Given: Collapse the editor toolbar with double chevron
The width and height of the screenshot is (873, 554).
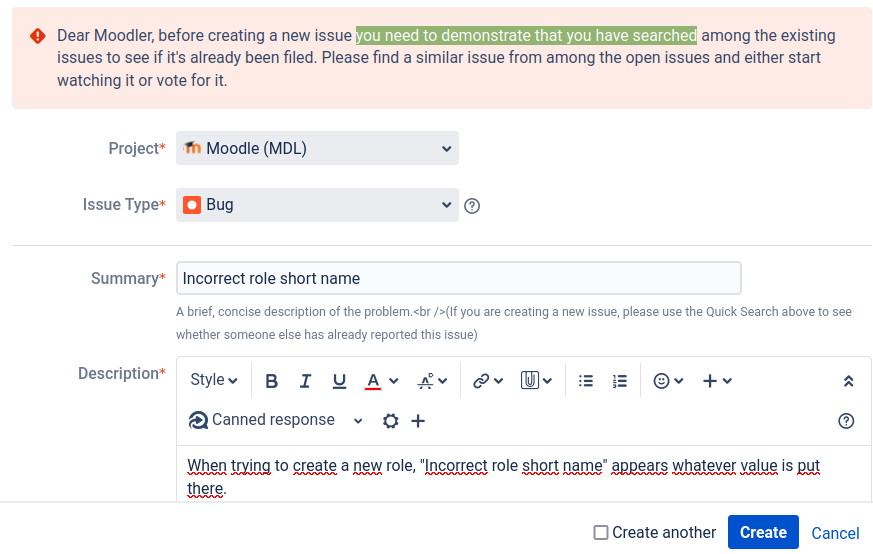Looking at the screenshot, I should (849, 381).
